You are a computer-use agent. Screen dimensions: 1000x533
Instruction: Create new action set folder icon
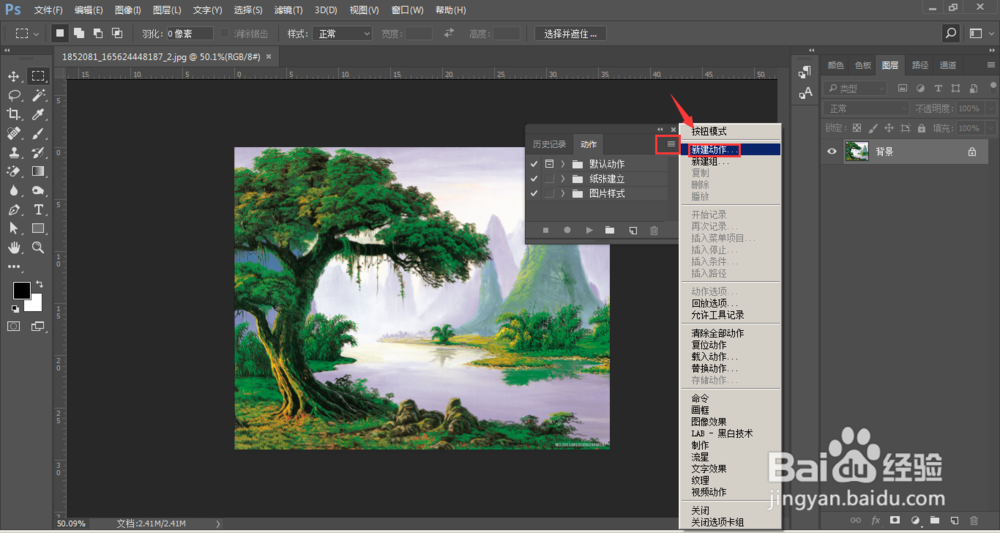[610, 231]
